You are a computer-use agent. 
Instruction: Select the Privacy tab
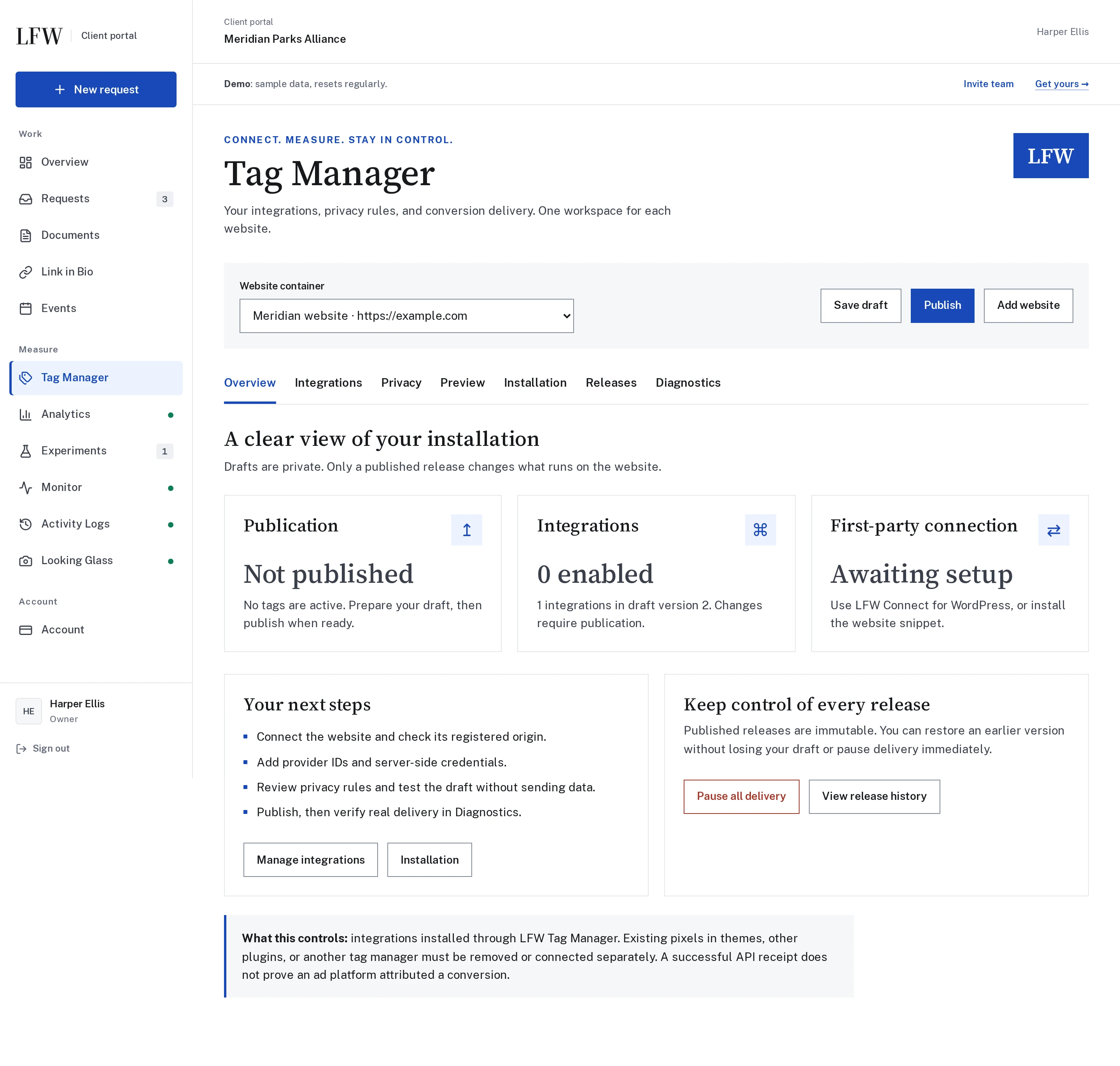[x=401, y=383]
